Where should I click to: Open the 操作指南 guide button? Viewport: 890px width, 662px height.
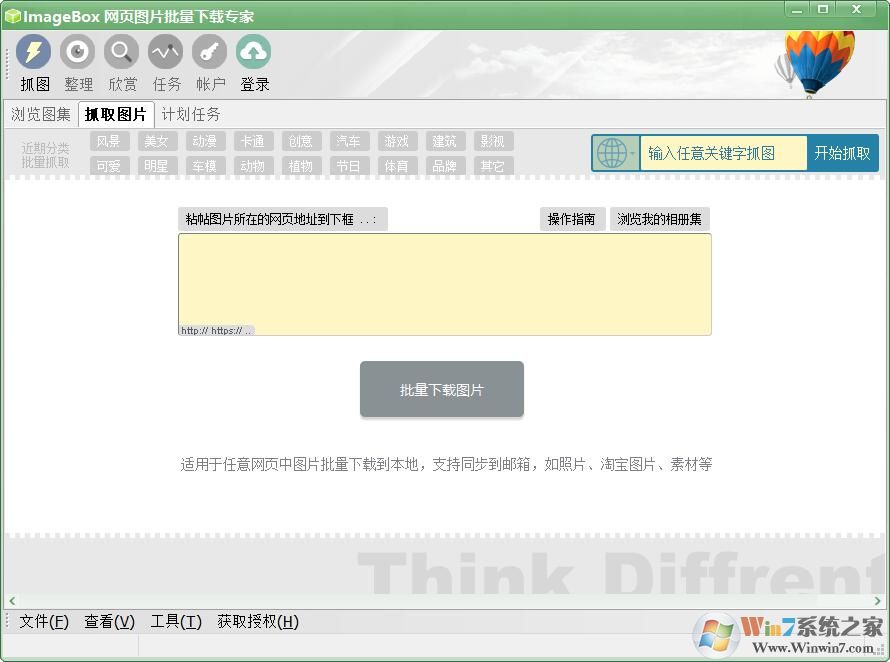(572, 219)
